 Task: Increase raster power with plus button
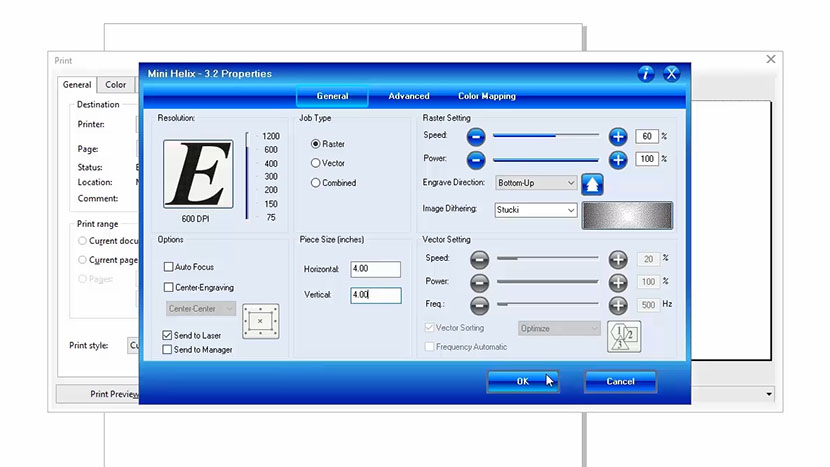618,159
